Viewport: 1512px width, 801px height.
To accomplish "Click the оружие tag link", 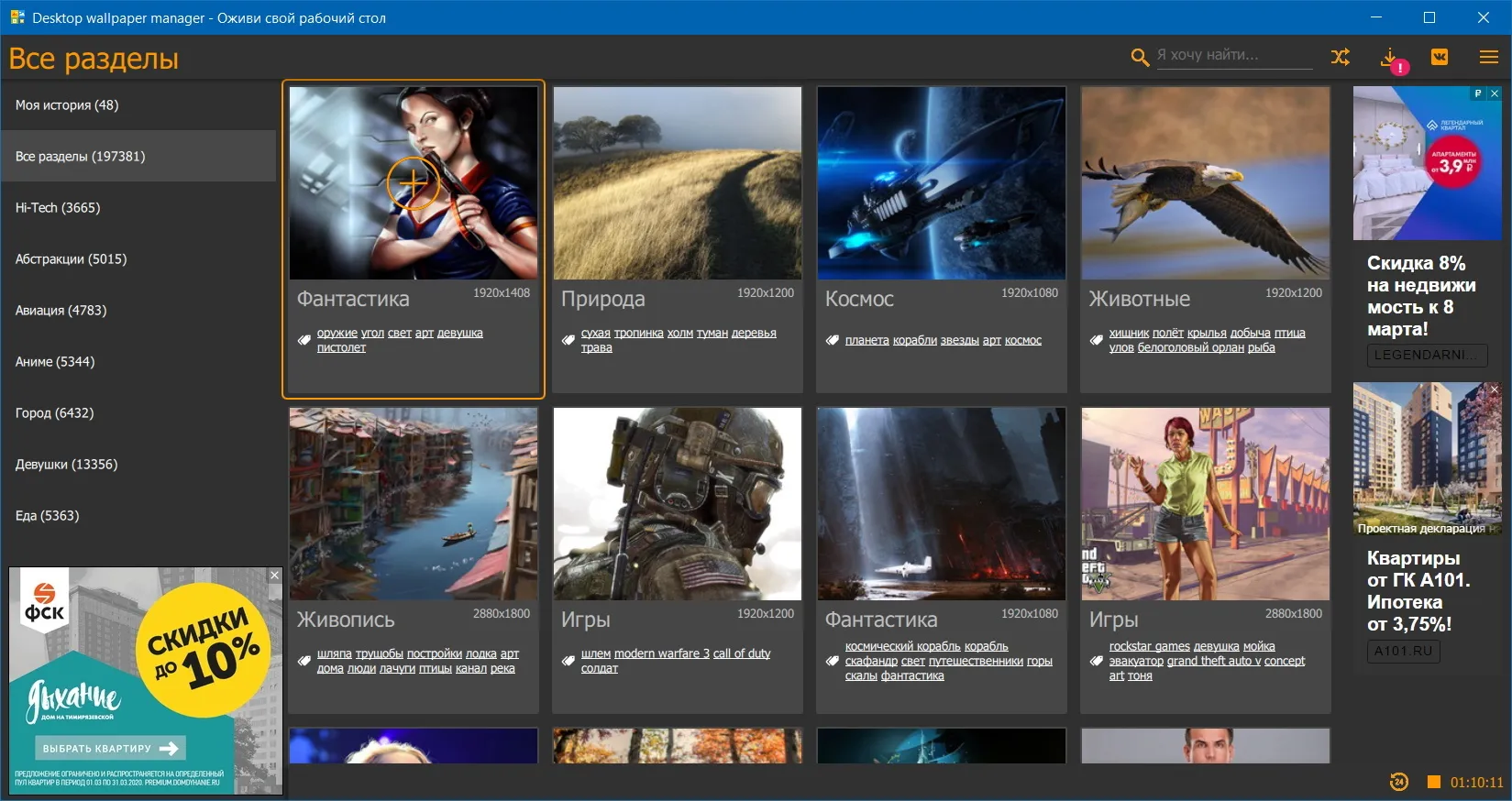I will (337, 333).
